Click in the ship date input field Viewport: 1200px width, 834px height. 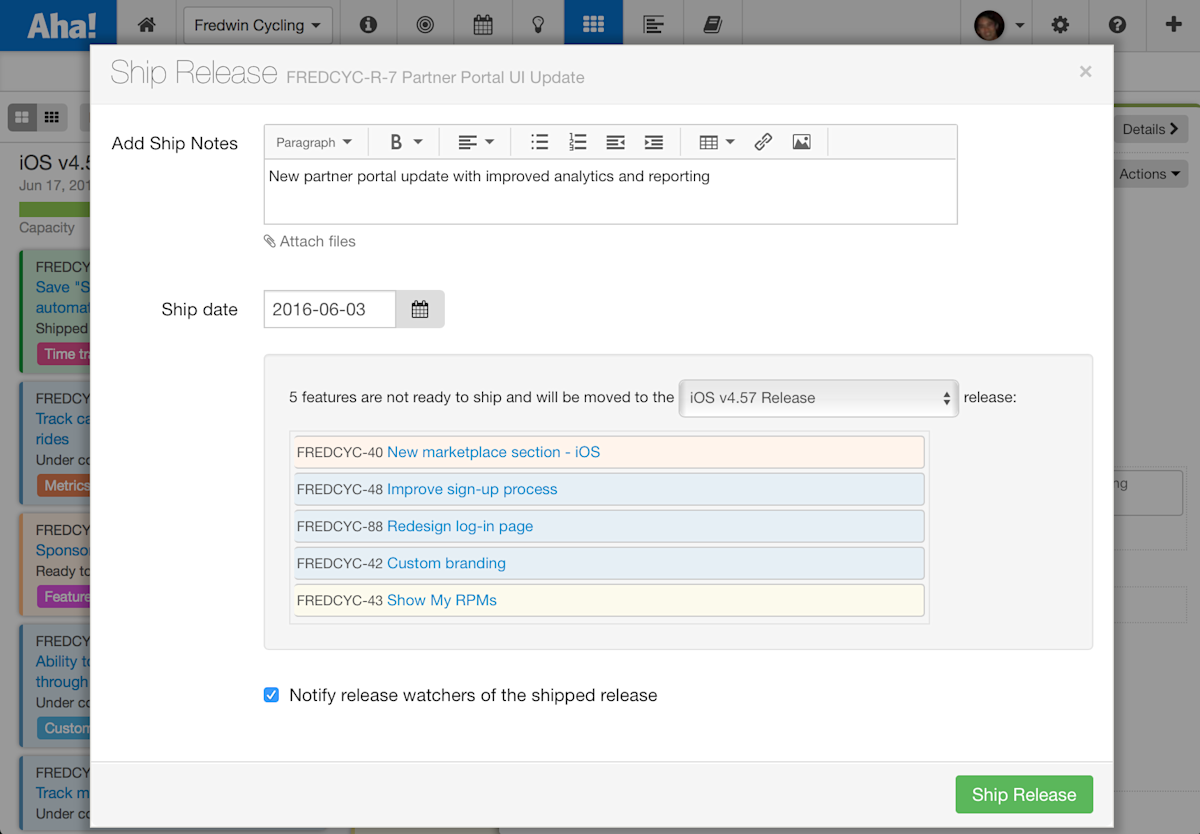click(330, 309)
